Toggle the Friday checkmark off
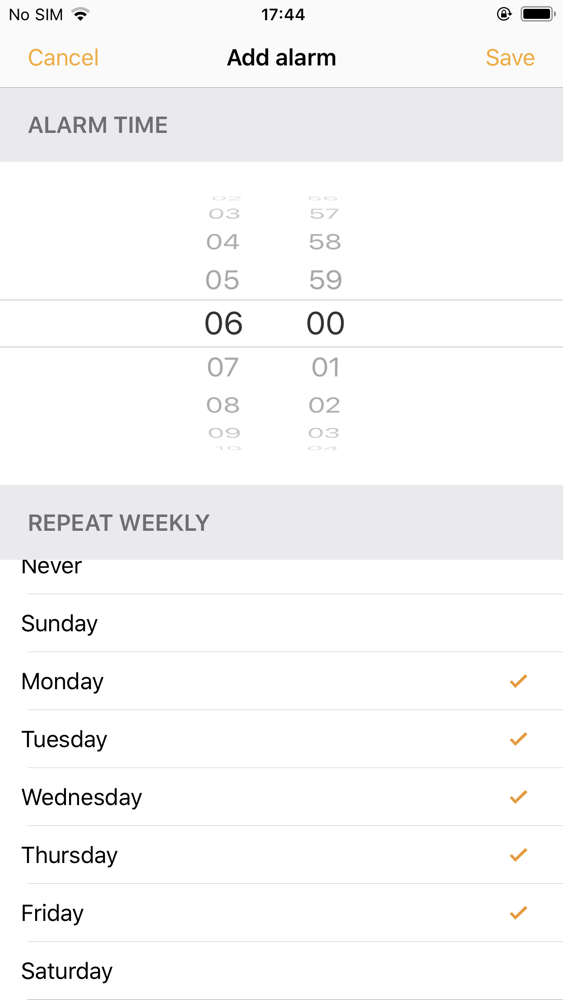 point(518,913)
